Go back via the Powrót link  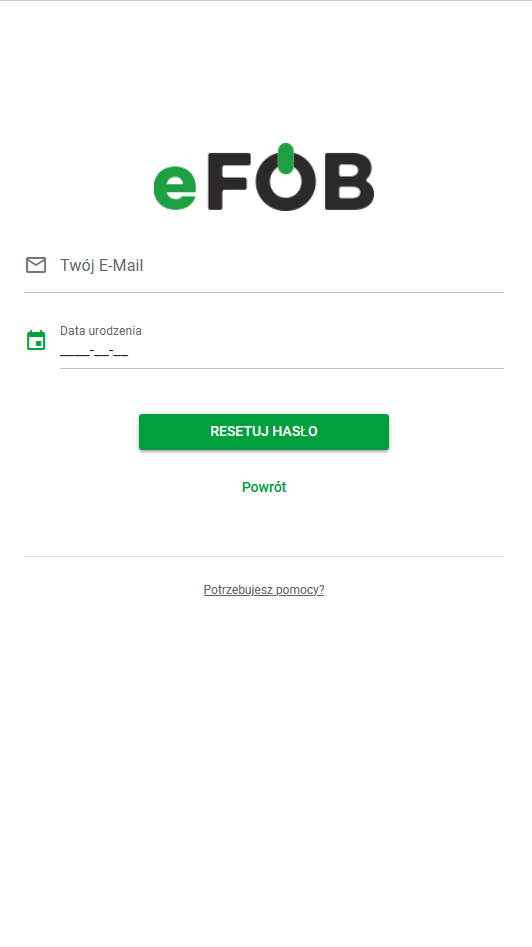click(264, 487)
